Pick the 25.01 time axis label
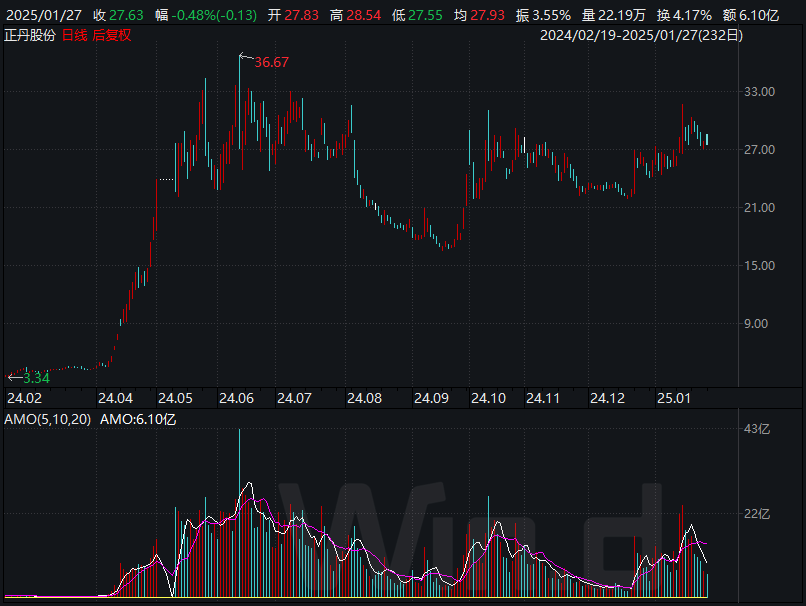806x606 pixels. click(673, 398)
